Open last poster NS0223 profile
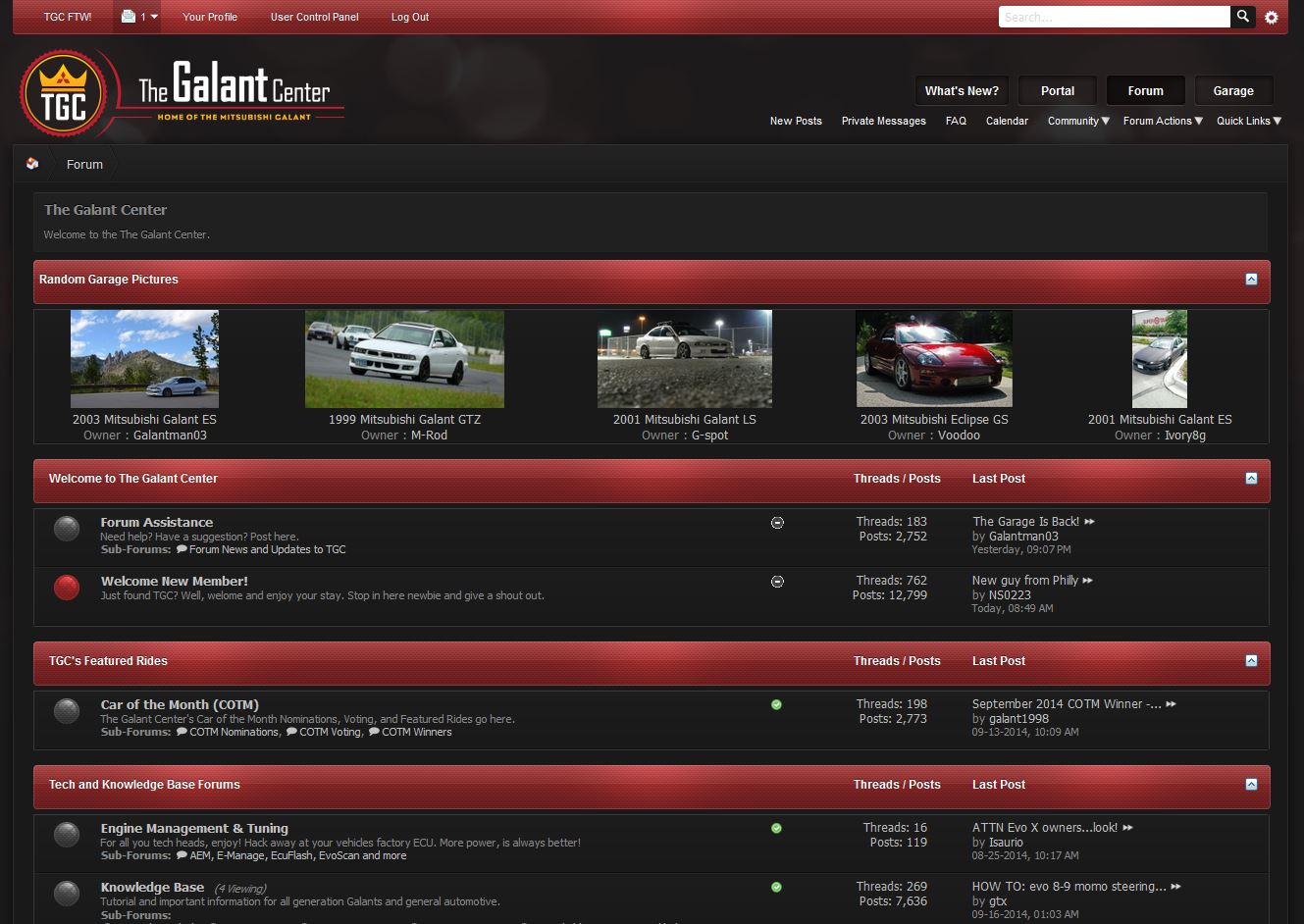This screenshot has height=924, width=1304. click(1010, 595)
